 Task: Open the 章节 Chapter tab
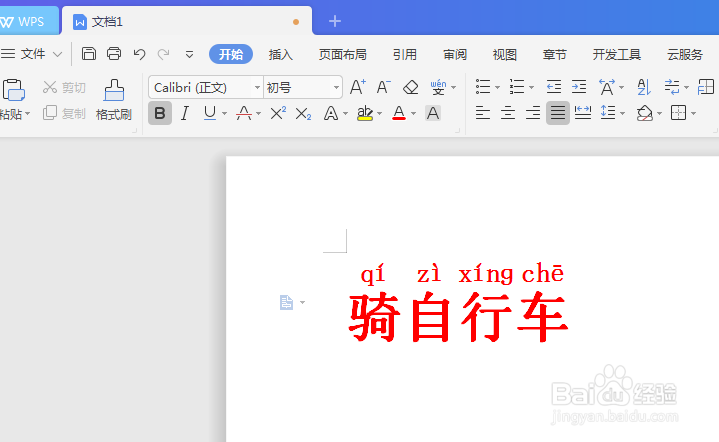click(554, 55)
